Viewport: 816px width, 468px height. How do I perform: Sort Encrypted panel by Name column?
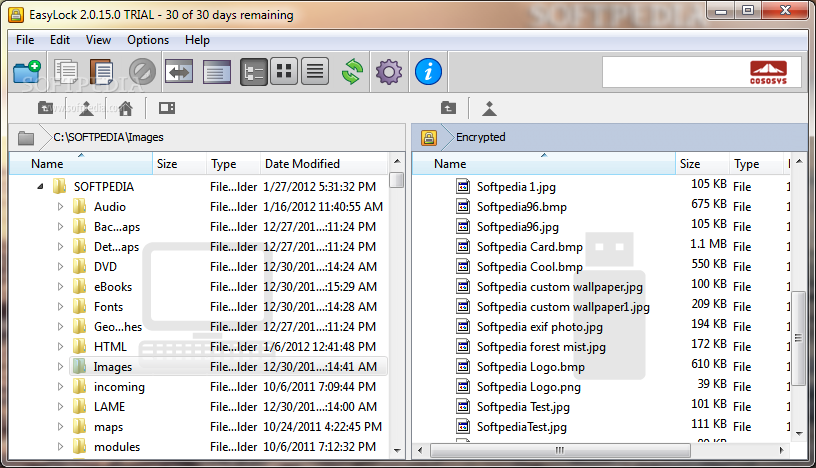pos(544,164)
